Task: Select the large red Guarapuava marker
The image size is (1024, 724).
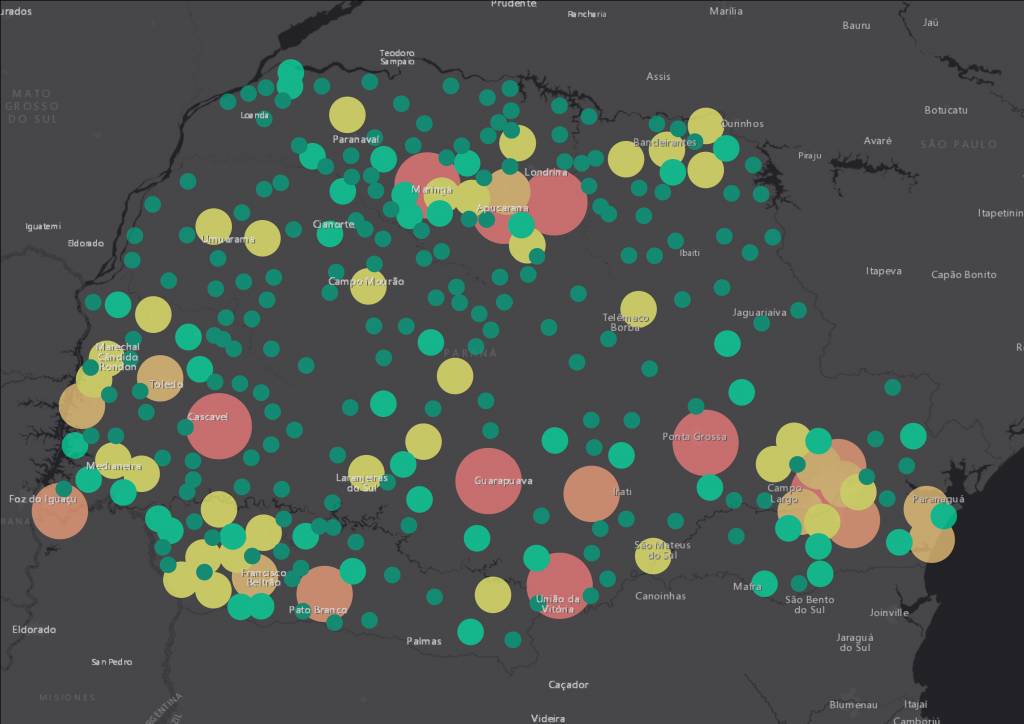Action: pyautogui.click(x=489, y=481)
